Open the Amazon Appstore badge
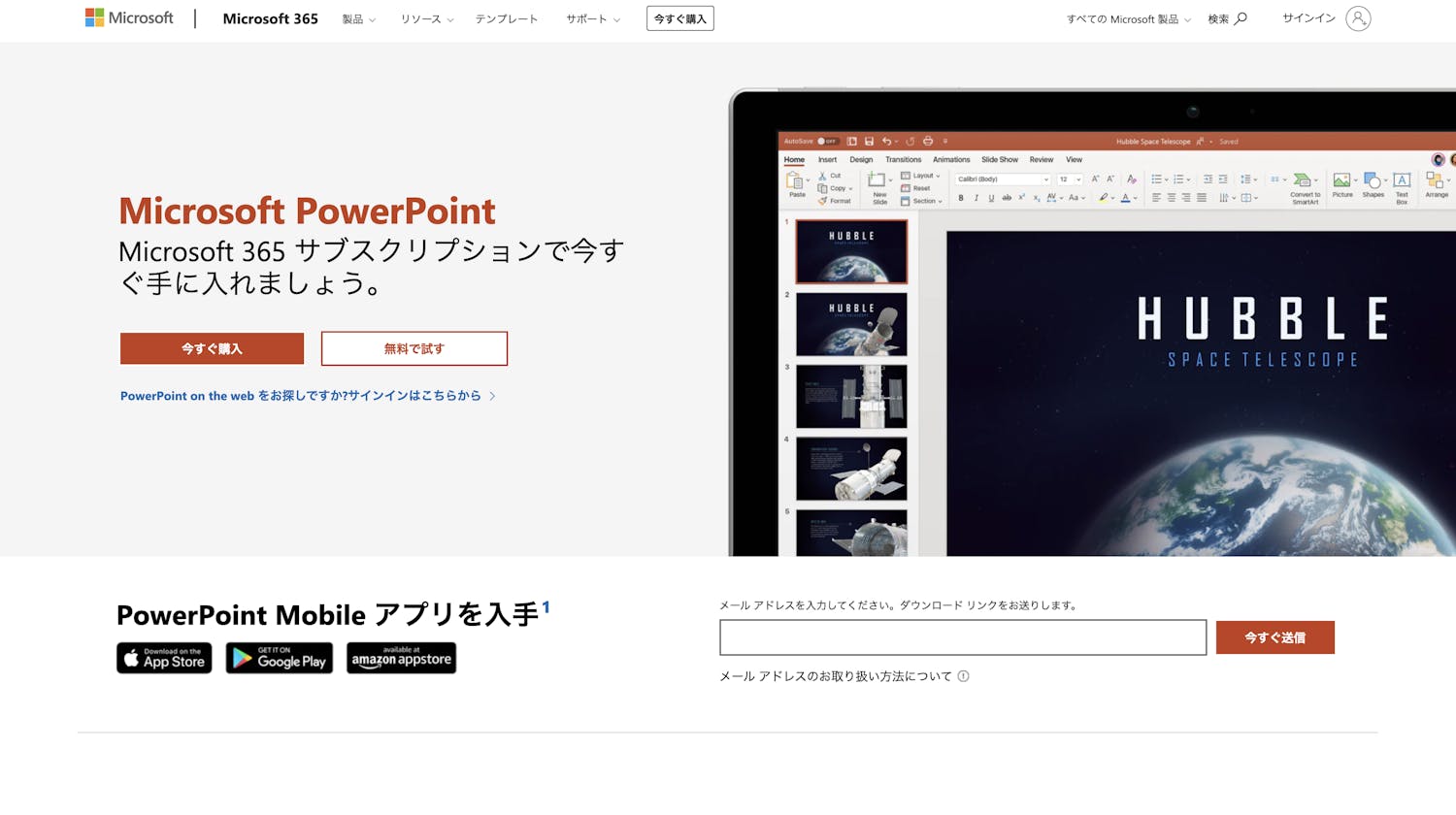The image size is (1456, 815). pyautogui.click(x=401, y=658)
